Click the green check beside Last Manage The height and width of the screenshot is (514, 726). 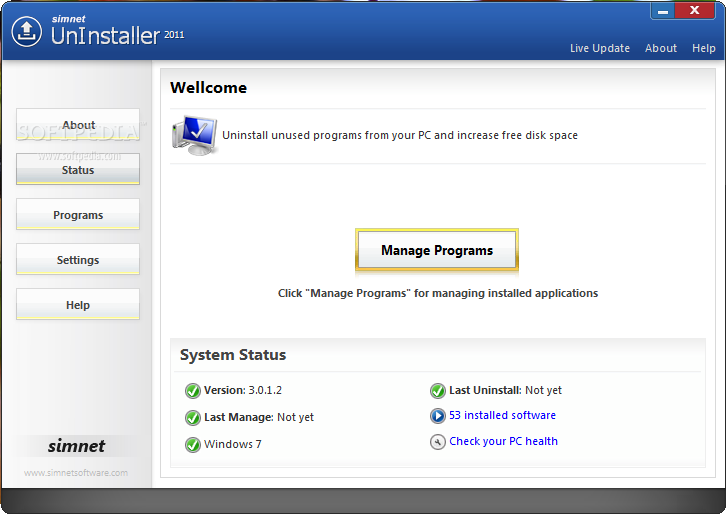(x=193, y=418)
